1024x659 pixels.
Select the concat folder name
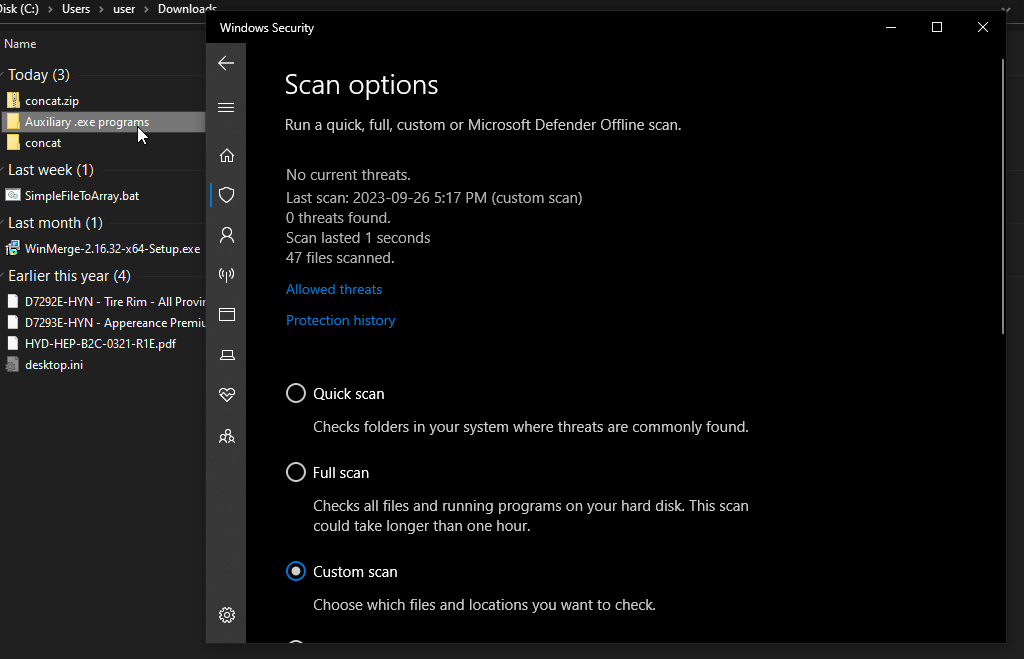[43, 142]
